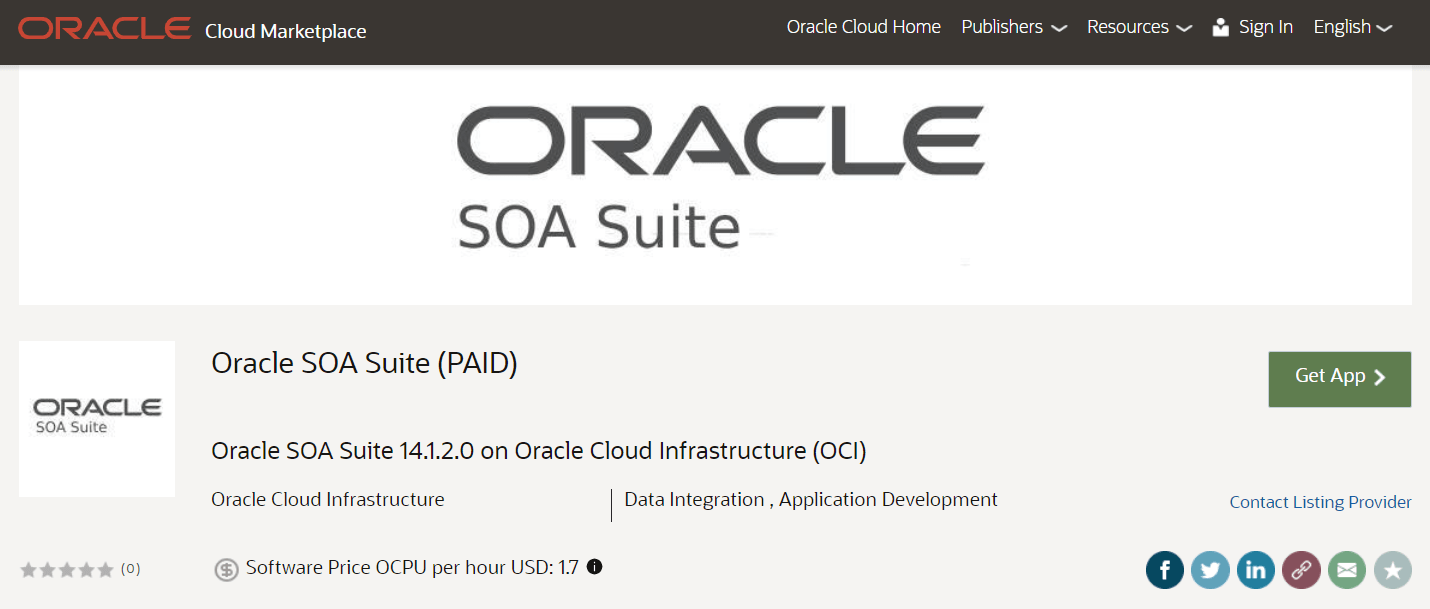Screen dimensions: 1430x609
Task: Click the Sign In person icon
Action: click(1220, 27)
